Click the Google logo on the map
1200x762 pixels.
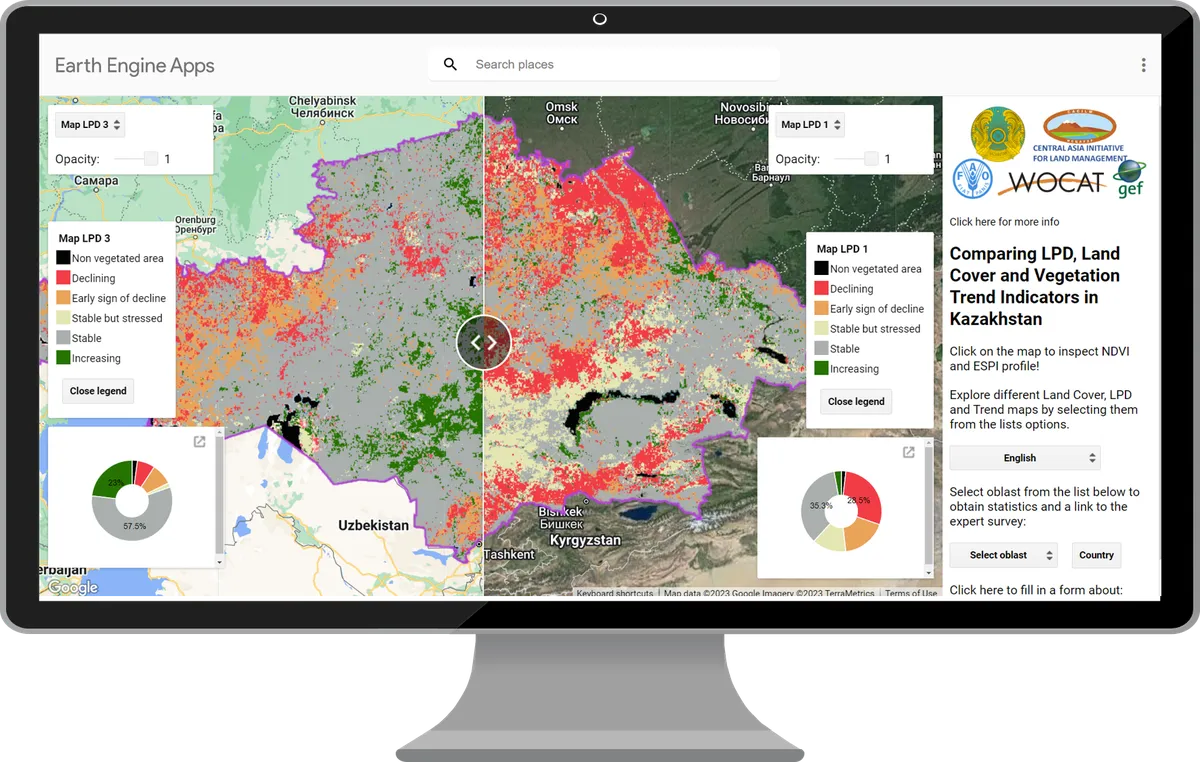73,587
